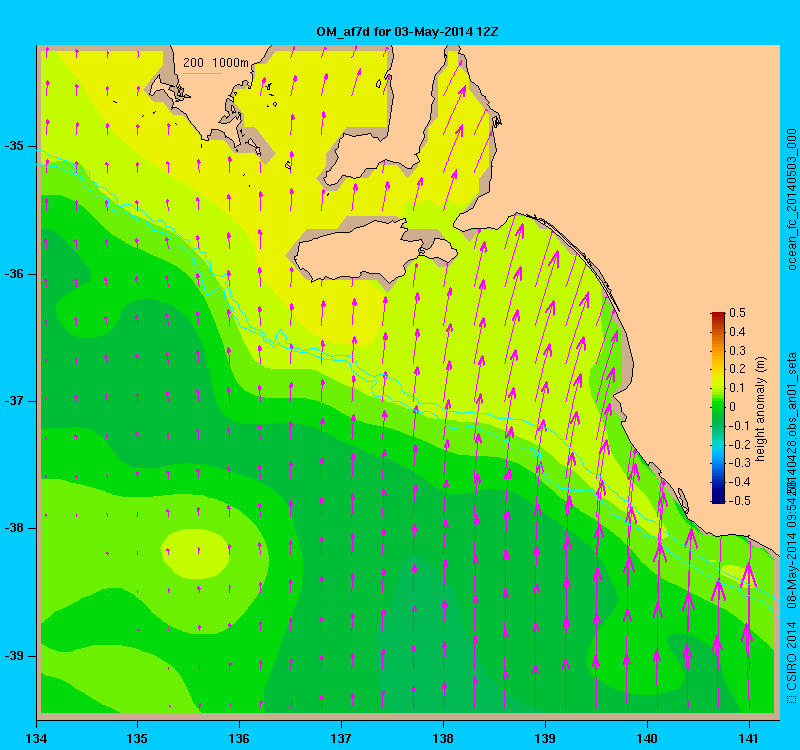Click longitude axis label '134'
The image size is (800, 750).
[36, 738]
